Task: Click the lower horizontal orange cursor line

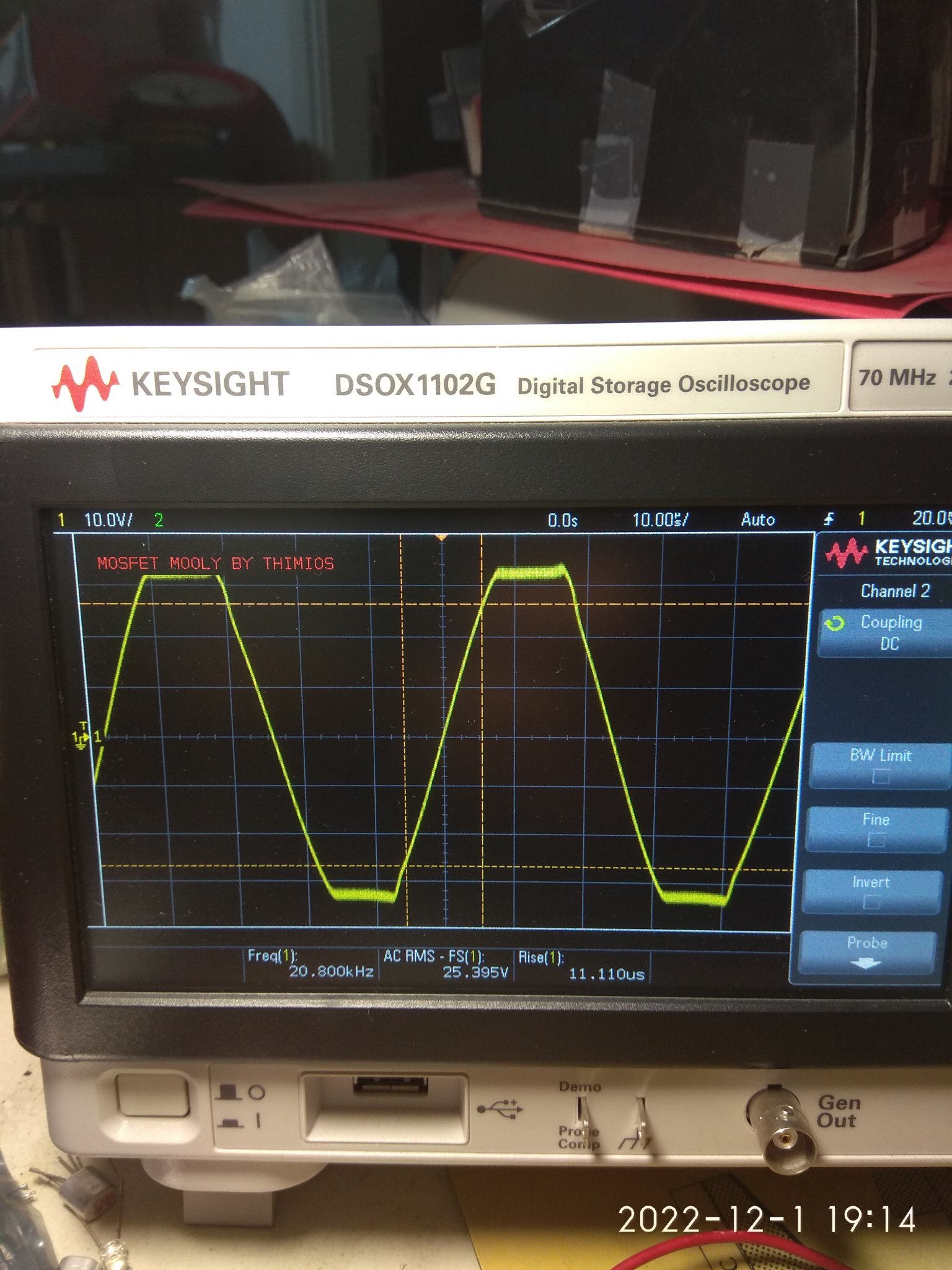Action: 445,867
